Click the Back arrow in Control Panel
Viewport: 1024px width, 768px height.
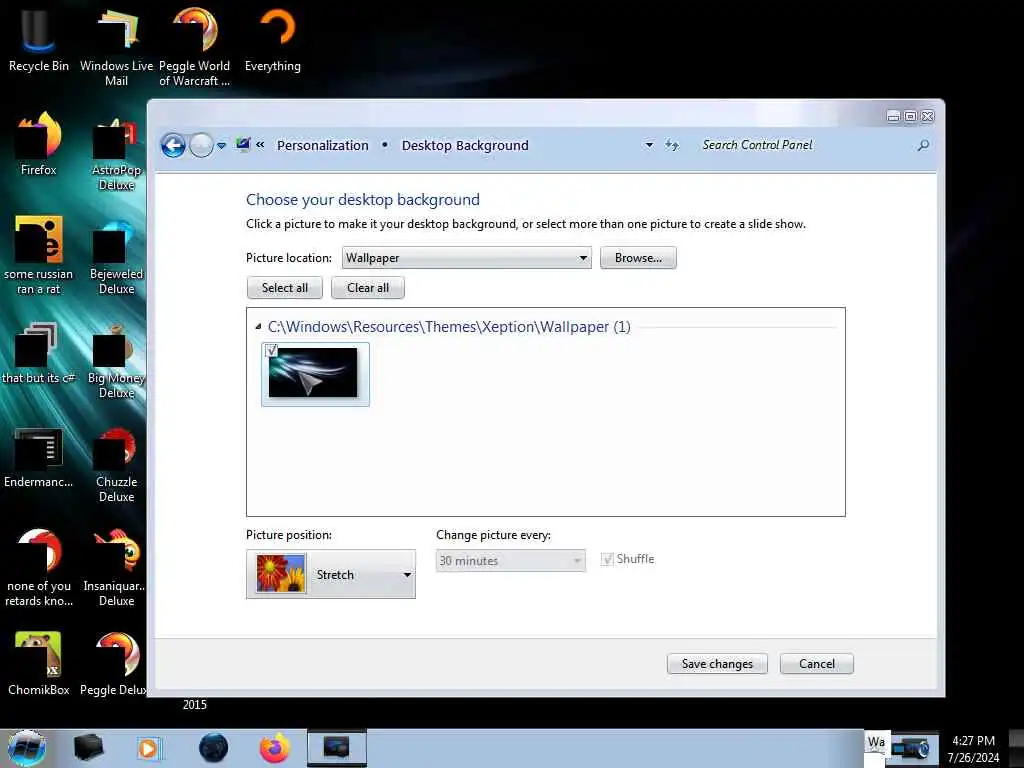click(x=173, y=145)
